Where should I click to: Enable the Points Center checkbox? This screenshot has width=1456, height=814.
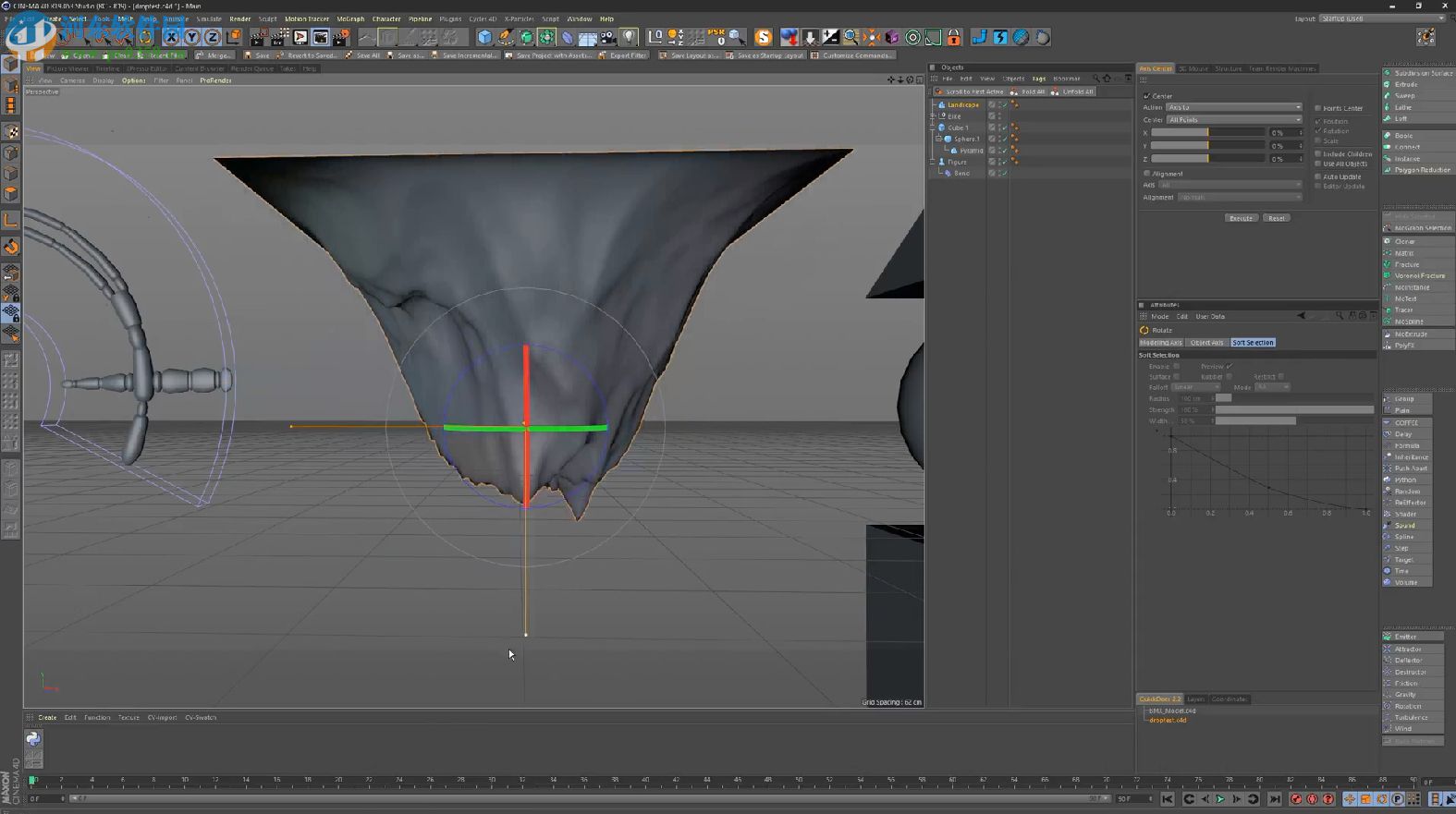[1318, 108]
